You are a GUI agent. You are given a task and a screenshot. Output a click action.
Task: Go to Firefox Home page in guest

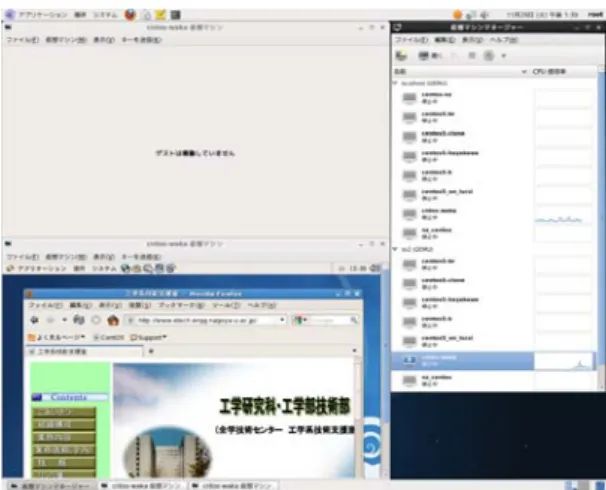[113, 320]
